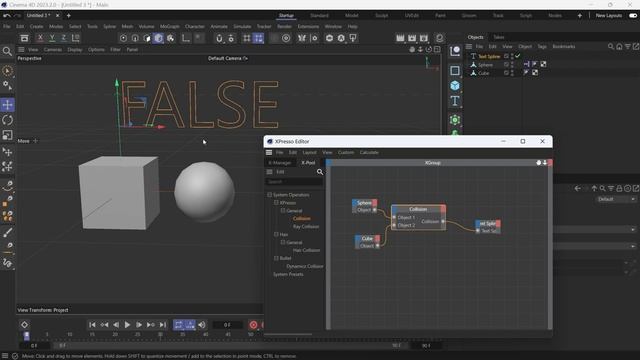Select Ray Collision operator in X-Pool
640x360 pixels.
click(306, 227)
